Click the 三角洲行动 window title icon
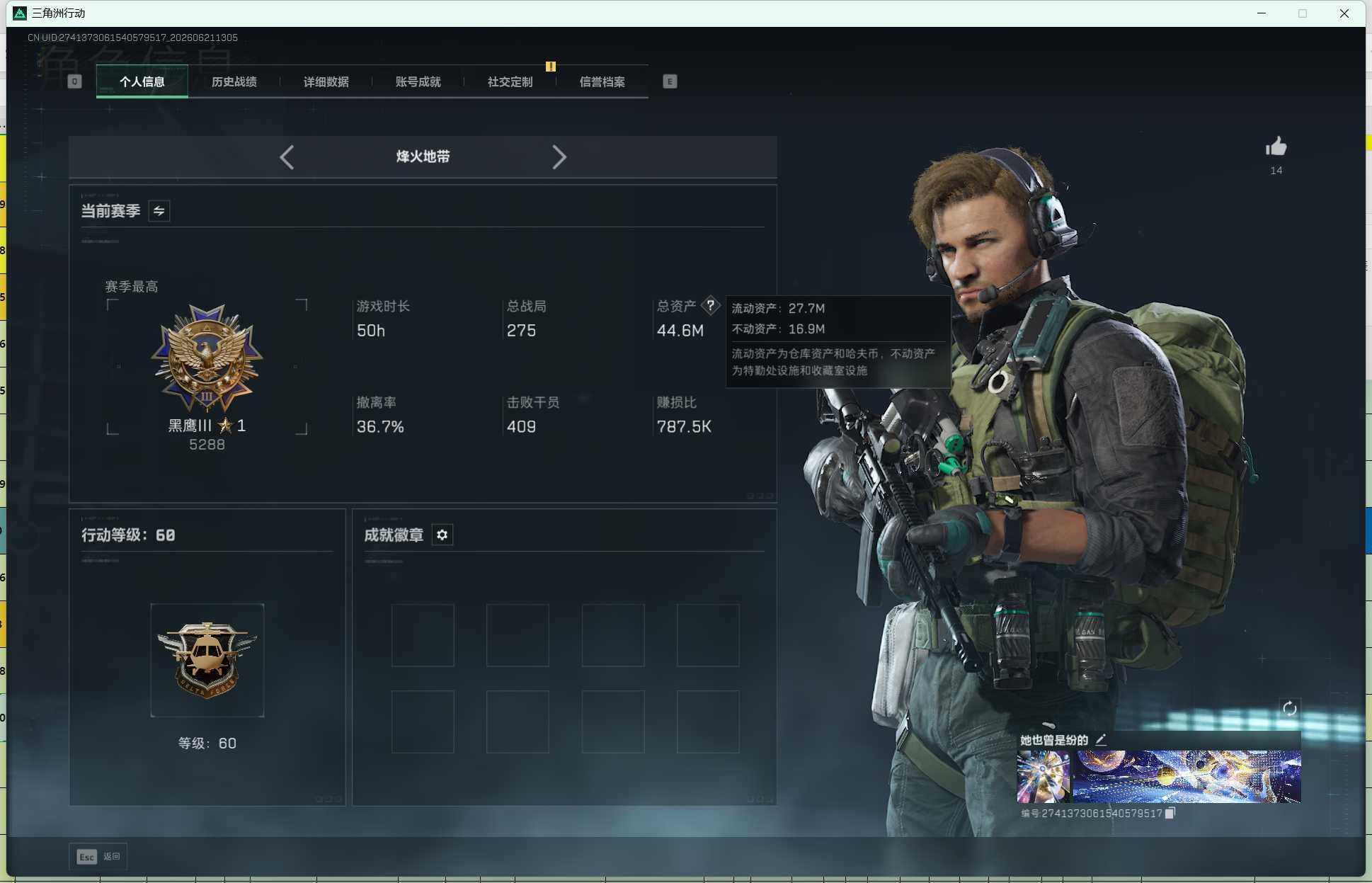The width and height of the screenshot is (1372, 883). 20,13
